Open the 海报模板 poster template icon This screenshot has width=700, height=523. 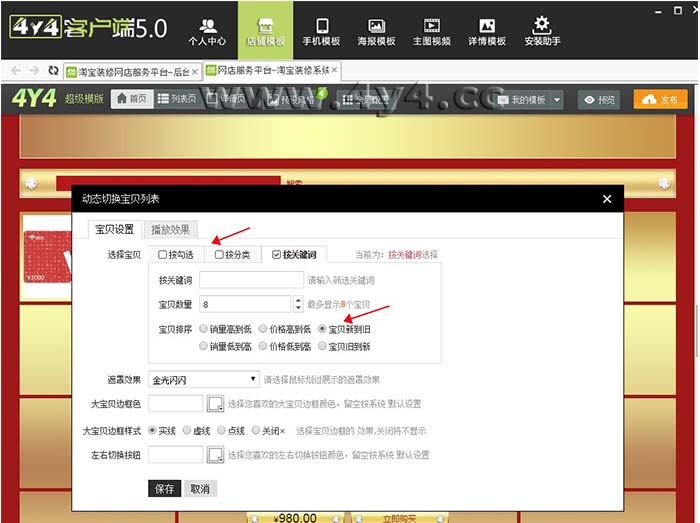coord(377,30)
